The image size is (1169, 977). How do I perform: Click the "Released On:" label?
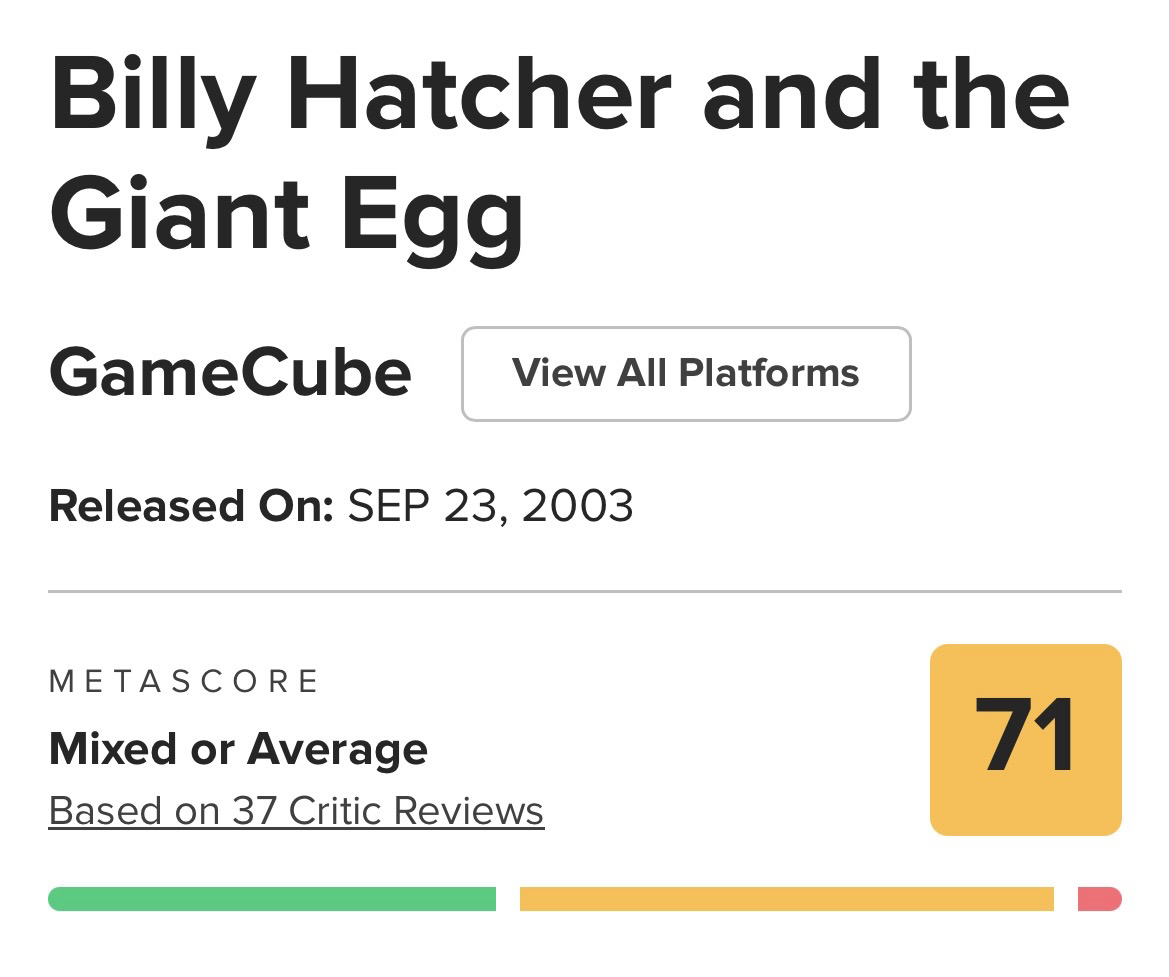(190, 506)
